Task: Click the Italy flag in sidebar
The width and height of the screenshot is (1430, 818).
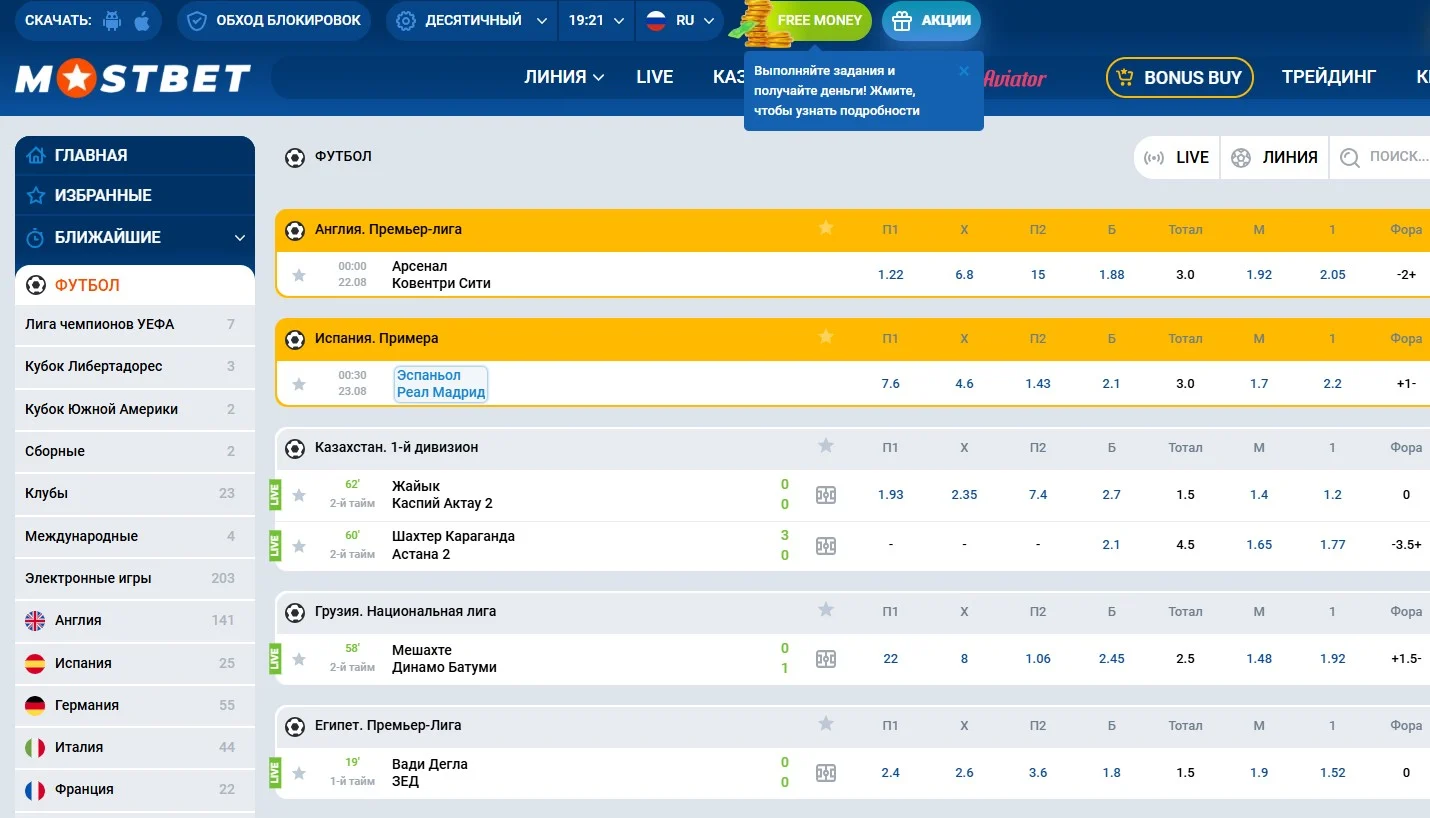Action: pyautogui.click(x=35, y=748)
